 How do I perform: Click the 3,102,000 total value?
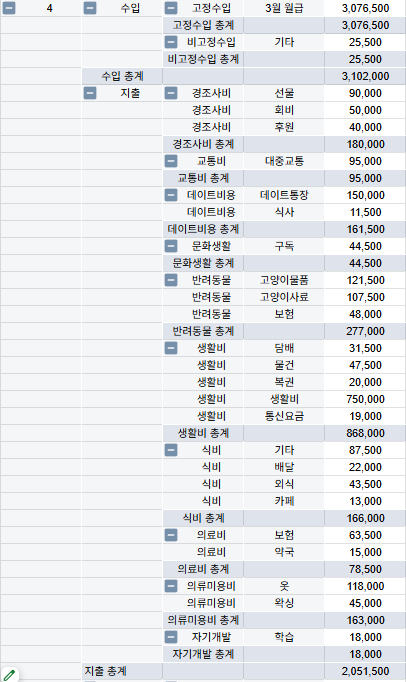(x=365, y=76)
